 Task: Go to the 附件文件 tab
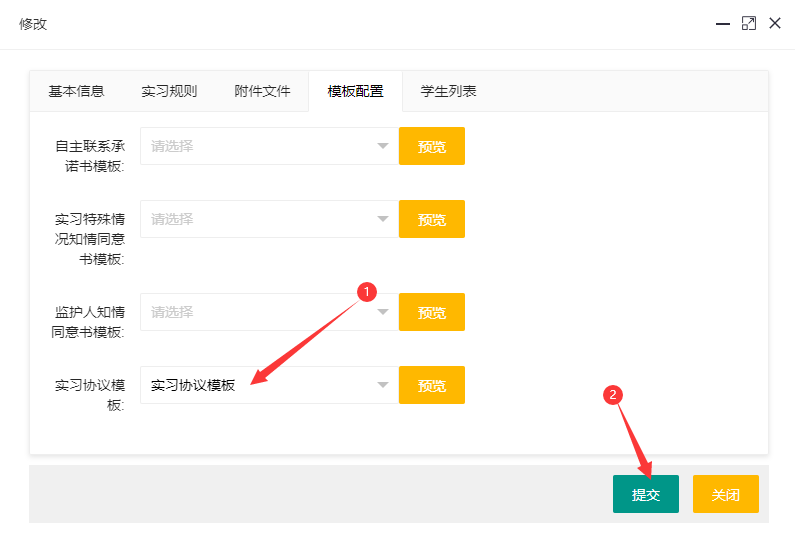(262, 91)
